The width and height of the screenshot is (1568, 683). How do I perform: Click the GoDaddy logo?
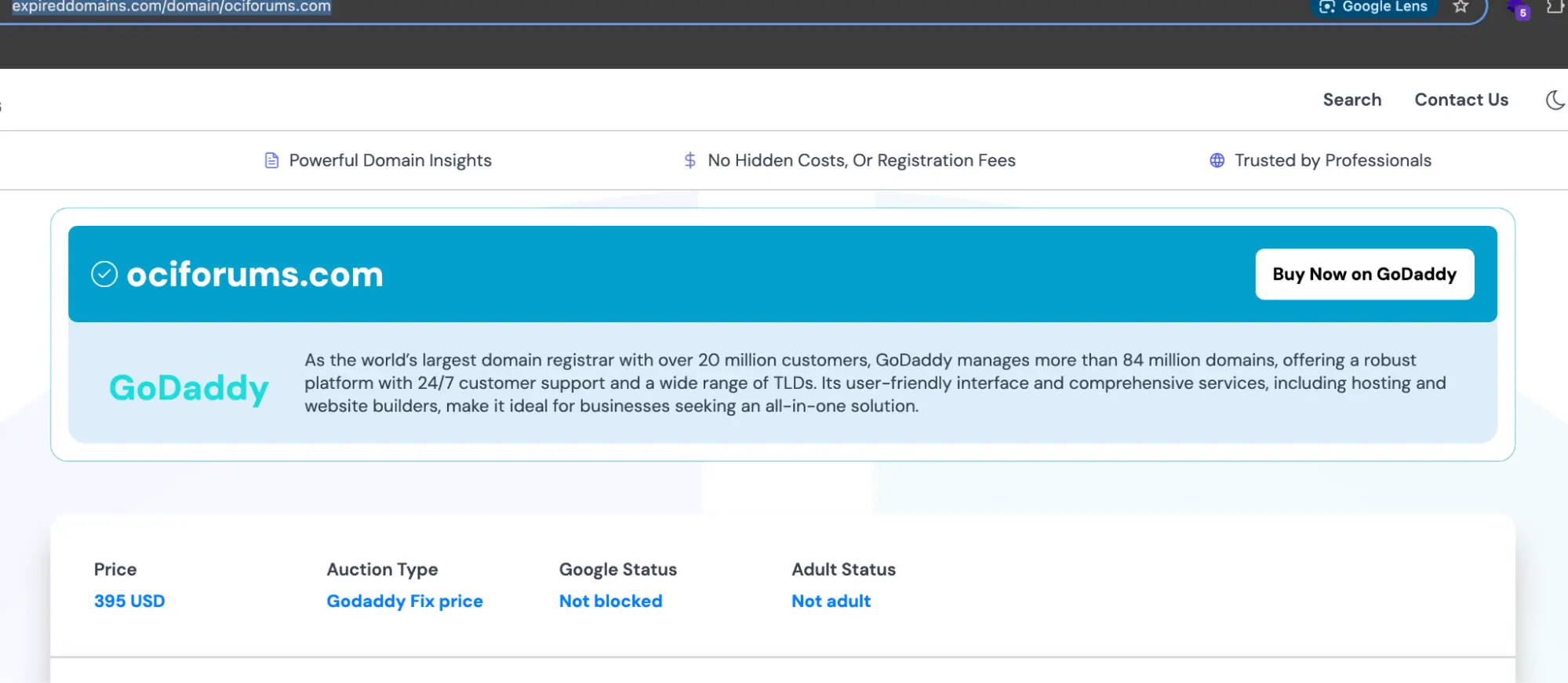[x=189, y=387]
